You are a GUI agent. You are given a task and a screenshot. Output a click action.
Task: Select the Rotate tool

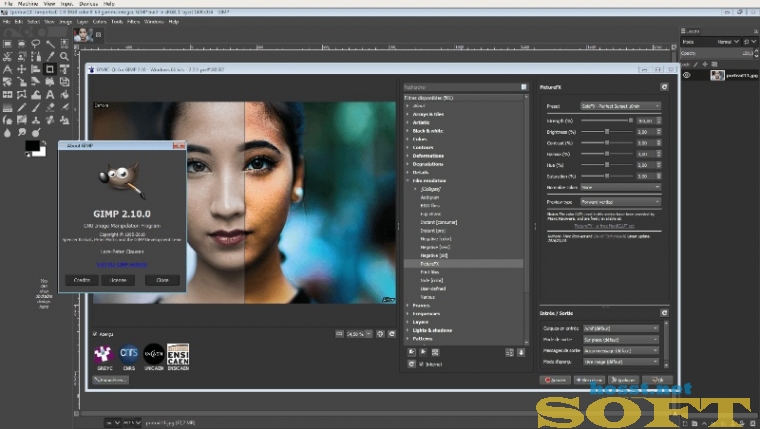tap(7, 82)
